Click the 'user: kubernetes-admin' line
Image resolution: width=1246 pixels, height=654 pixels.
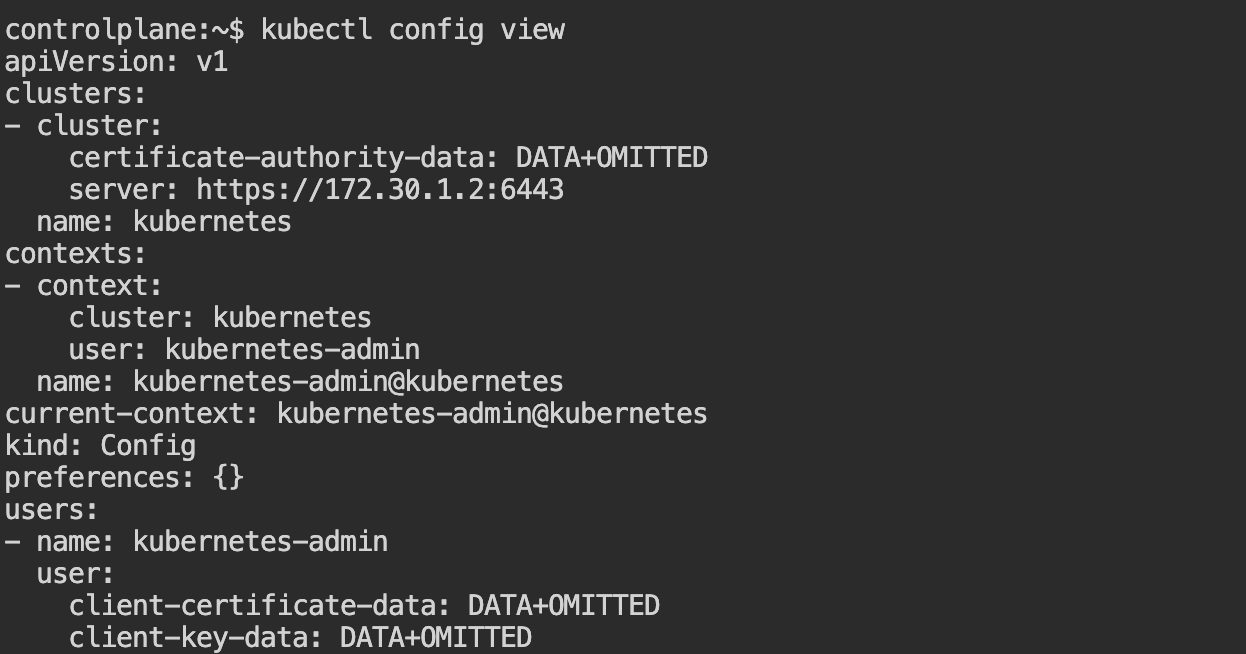point(244,349)
